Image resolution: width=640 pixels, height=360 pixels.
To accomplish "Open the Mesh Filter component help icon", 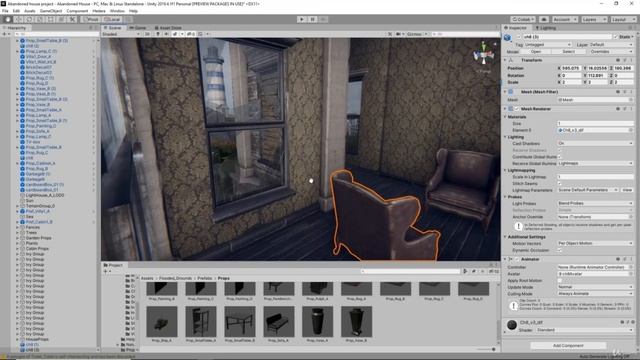I will [618, 92].
